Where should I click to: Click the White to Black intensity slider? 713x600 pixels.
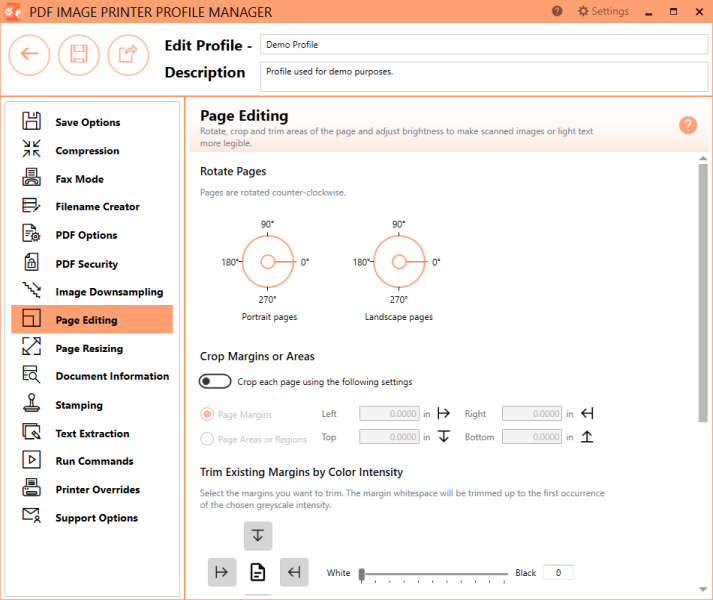point(434,574)
